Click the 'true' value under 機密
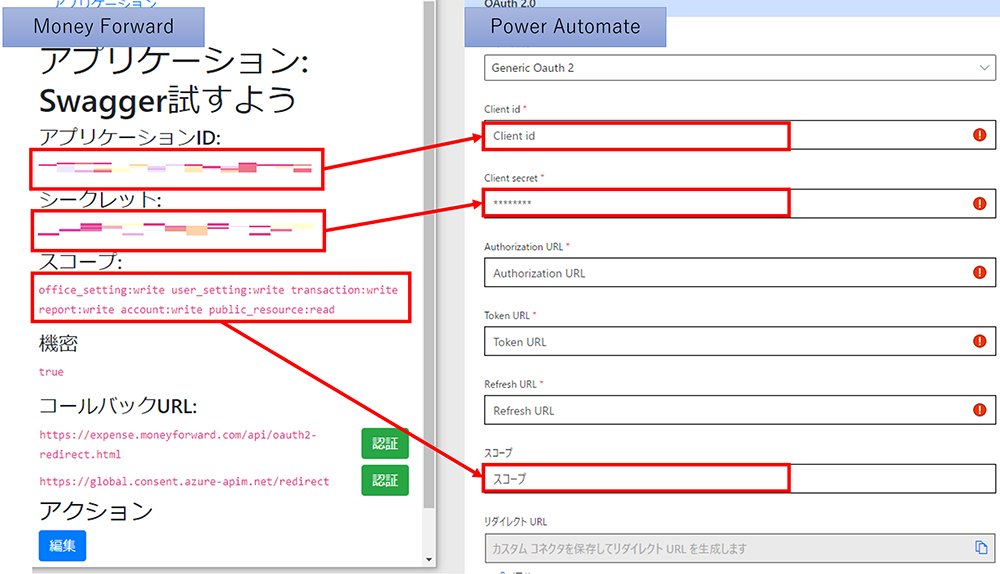Screen dimensions: 1000x574 pos(51,372)
